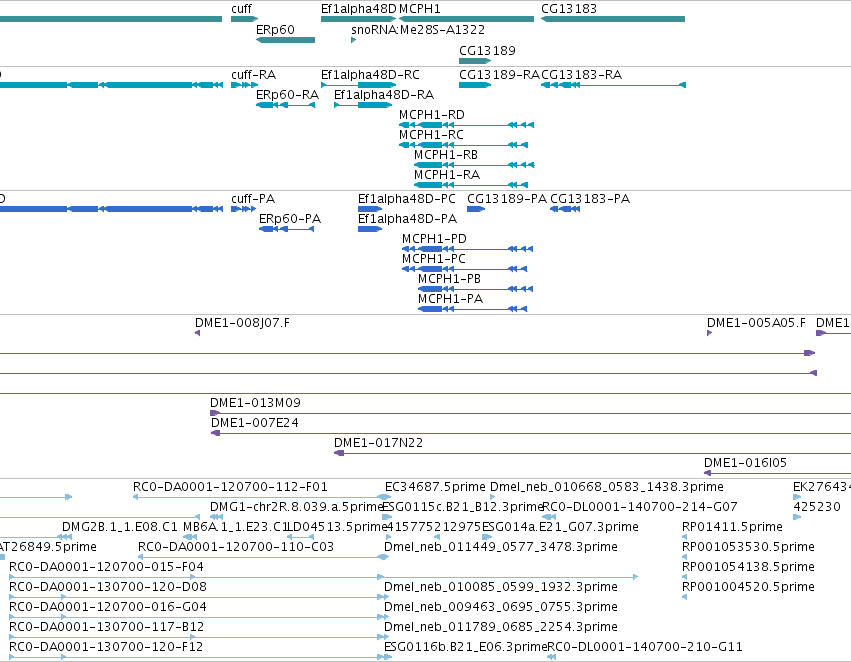851x662 pixels.
Task: Select the RC0-DA0001-130700-117-B12 label
Action: click(106, 628)
